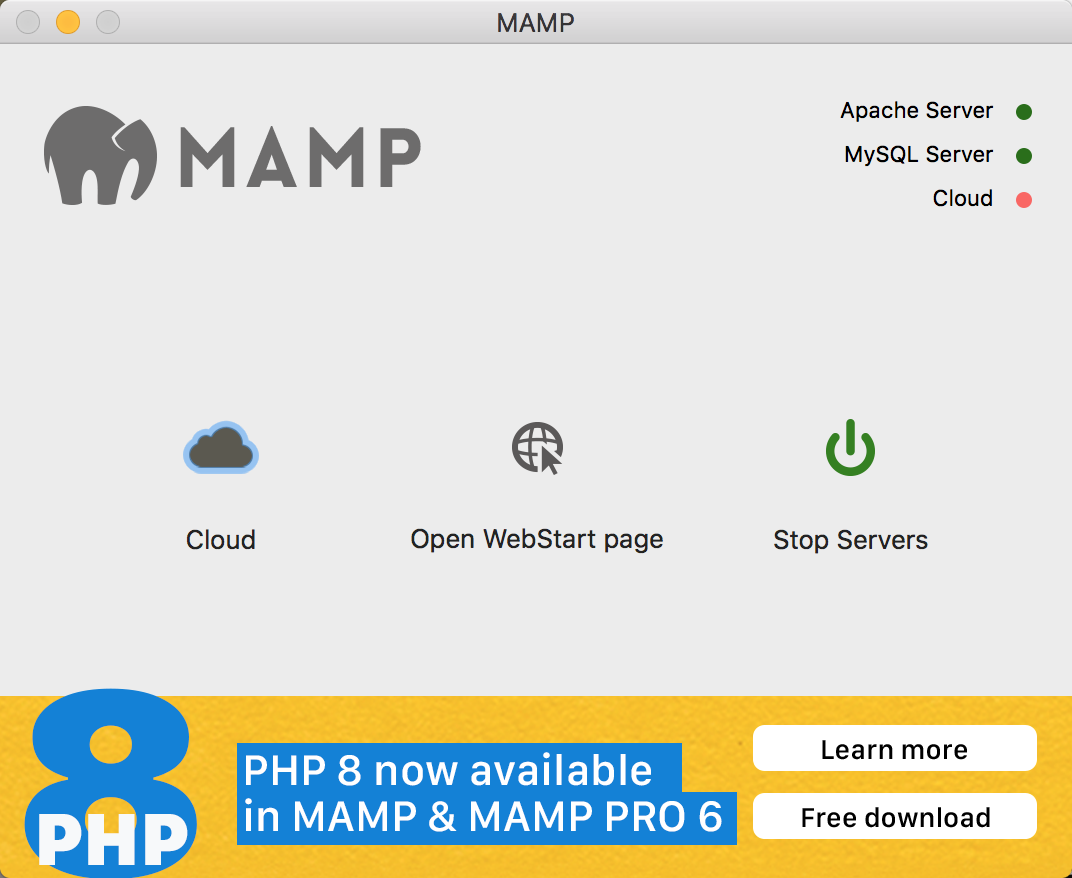Click the MAMP elephant logo

coord(100,155)
